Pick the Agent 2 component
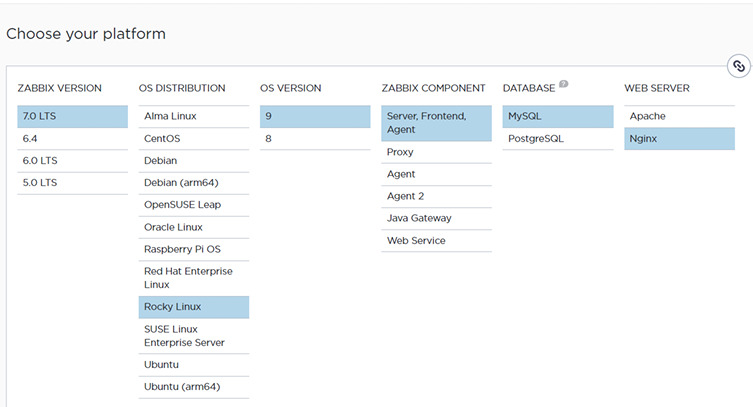The height and width of the screenshot is (407, 753). pos(437,196)
